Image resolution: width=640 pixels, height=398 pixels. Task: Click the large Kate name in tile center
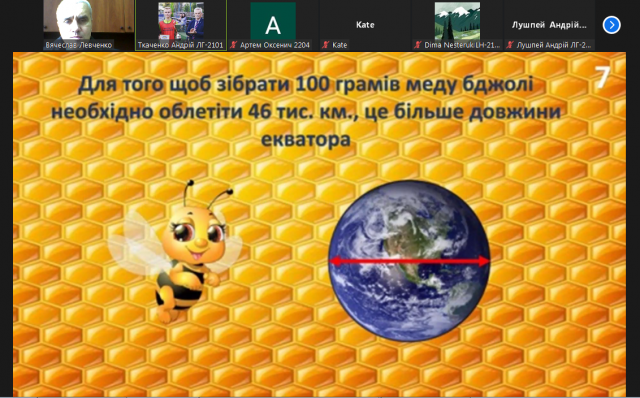[x=365, y=25]
